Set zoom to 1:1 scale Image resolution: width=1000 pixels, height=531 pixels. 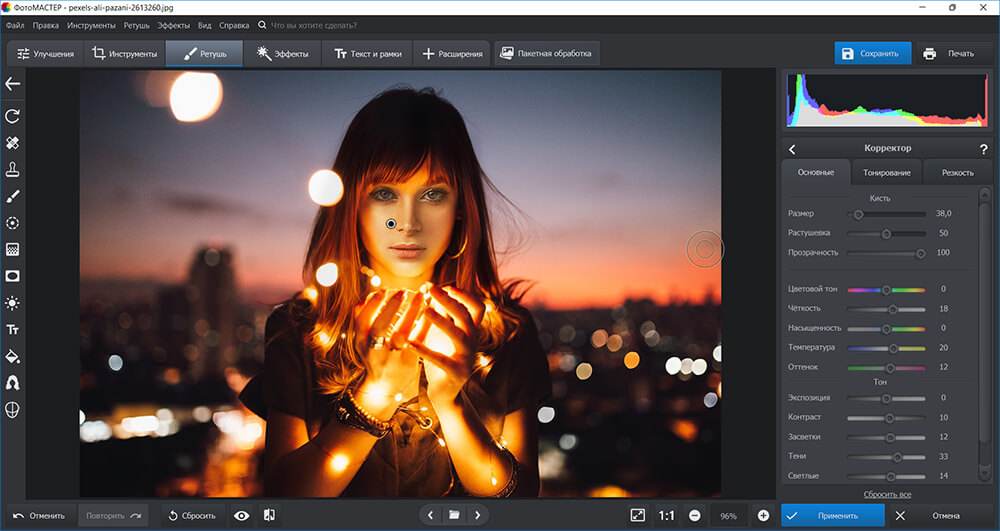(666, 516)
